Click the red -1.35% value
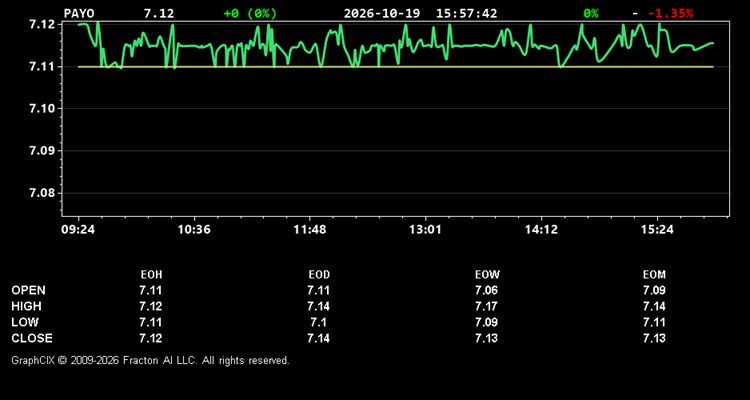 670,13
